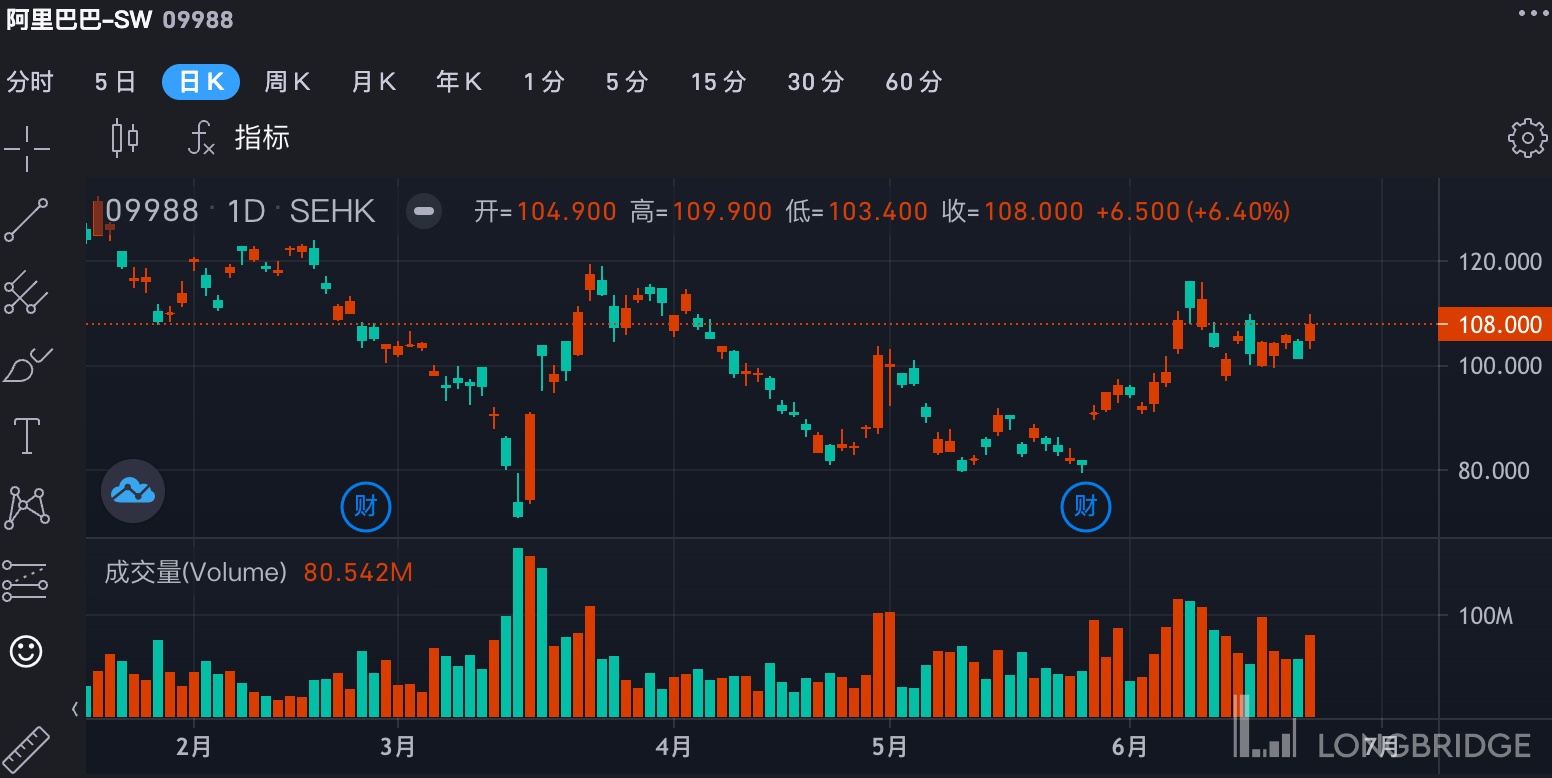Open the emoji icon tool
This screenshot has height=778, width=1552.
[26, 652]
